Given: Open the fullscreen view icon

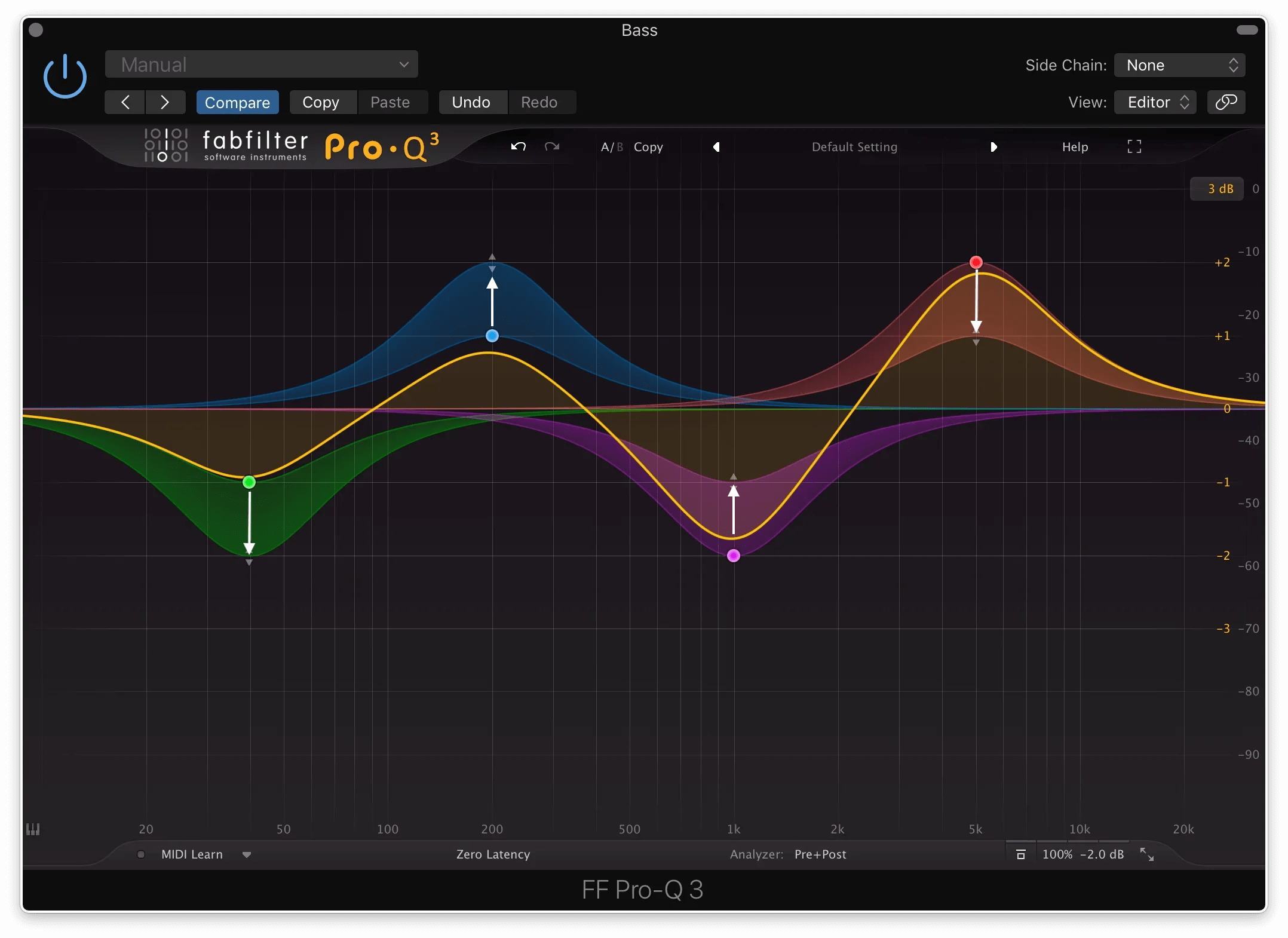Looking at the screenshot, I should (1133, 146).
